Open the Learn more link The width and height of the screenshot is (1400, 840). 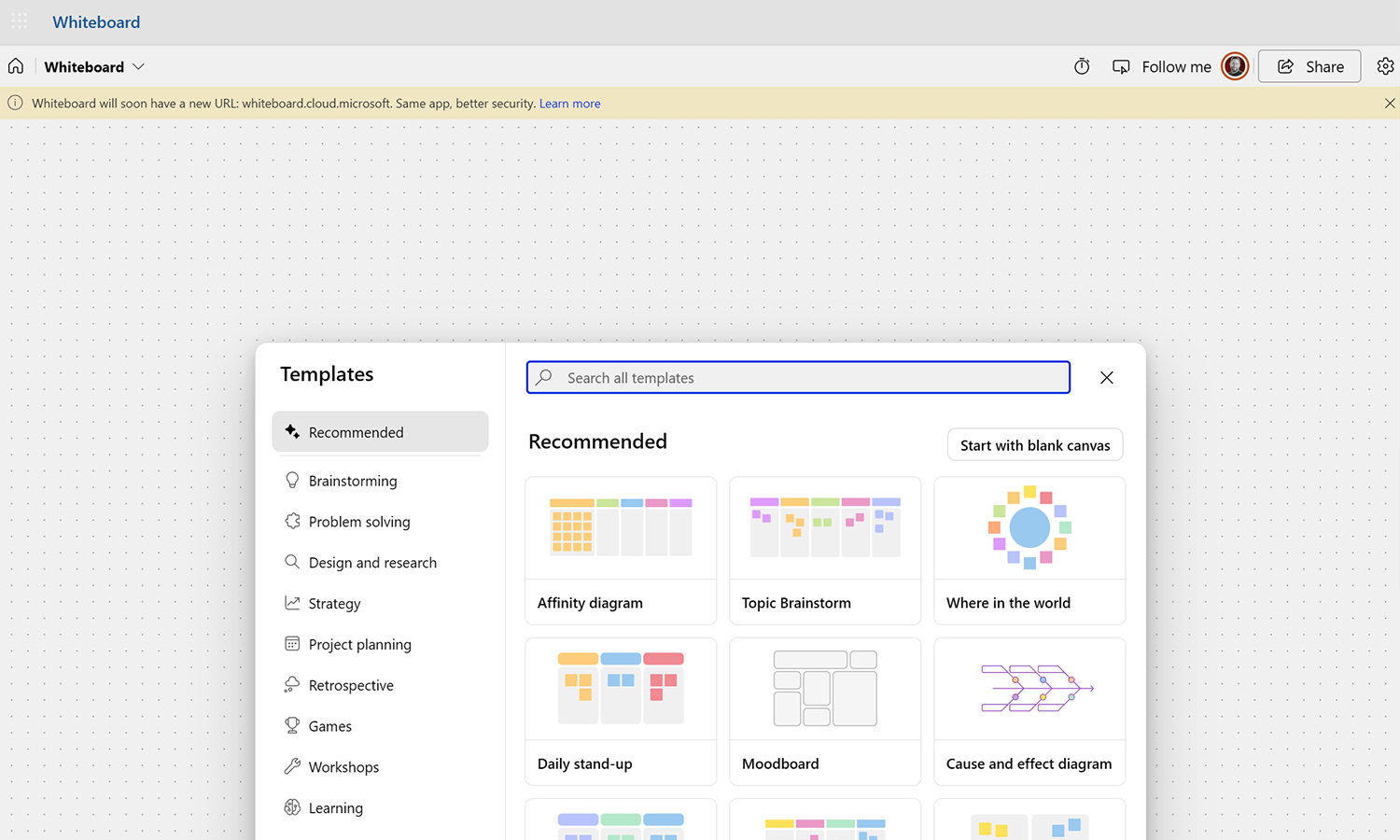pyautogui.click(x=569, y=103)
